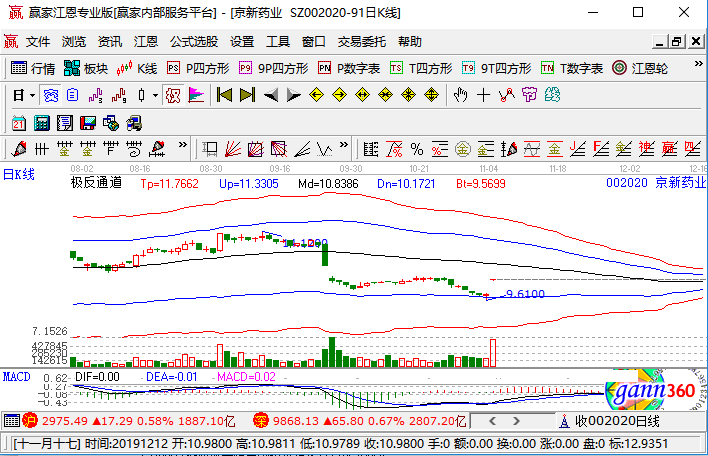Viewport: 708px width, 456px height.
Task: Click the 沪 Shanghai index badge
Action: point(30,421)
